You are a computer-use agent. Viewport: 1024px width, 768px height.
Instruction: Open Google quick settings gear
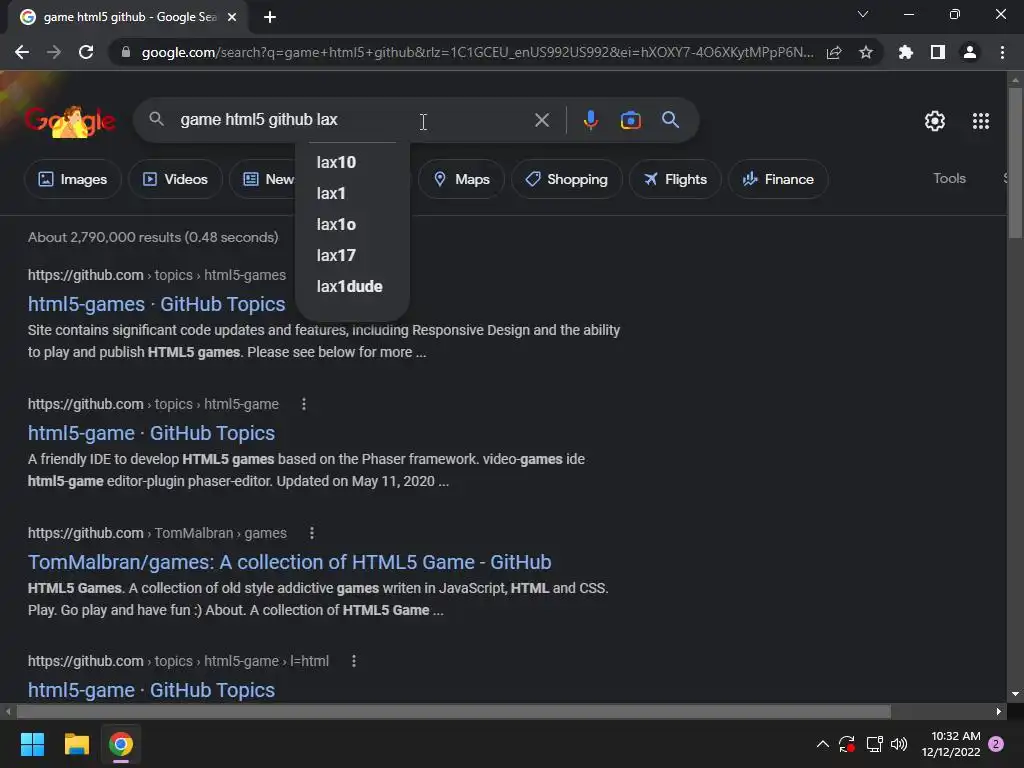click(935, 121)
